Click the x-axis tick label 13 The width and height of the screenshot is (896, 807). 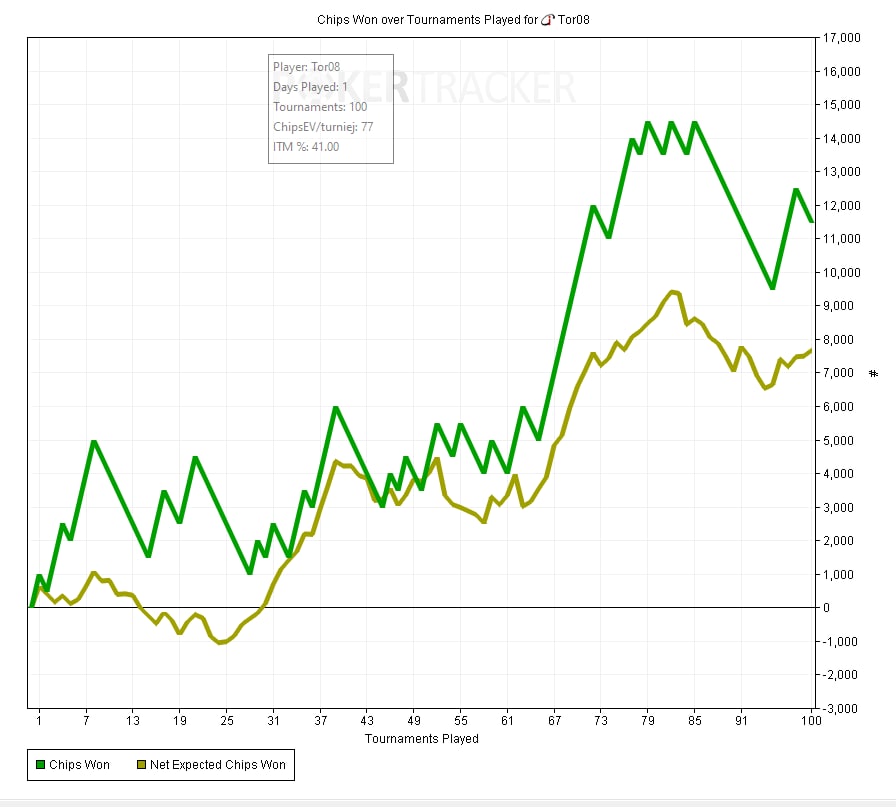click(x=133, y=720)
